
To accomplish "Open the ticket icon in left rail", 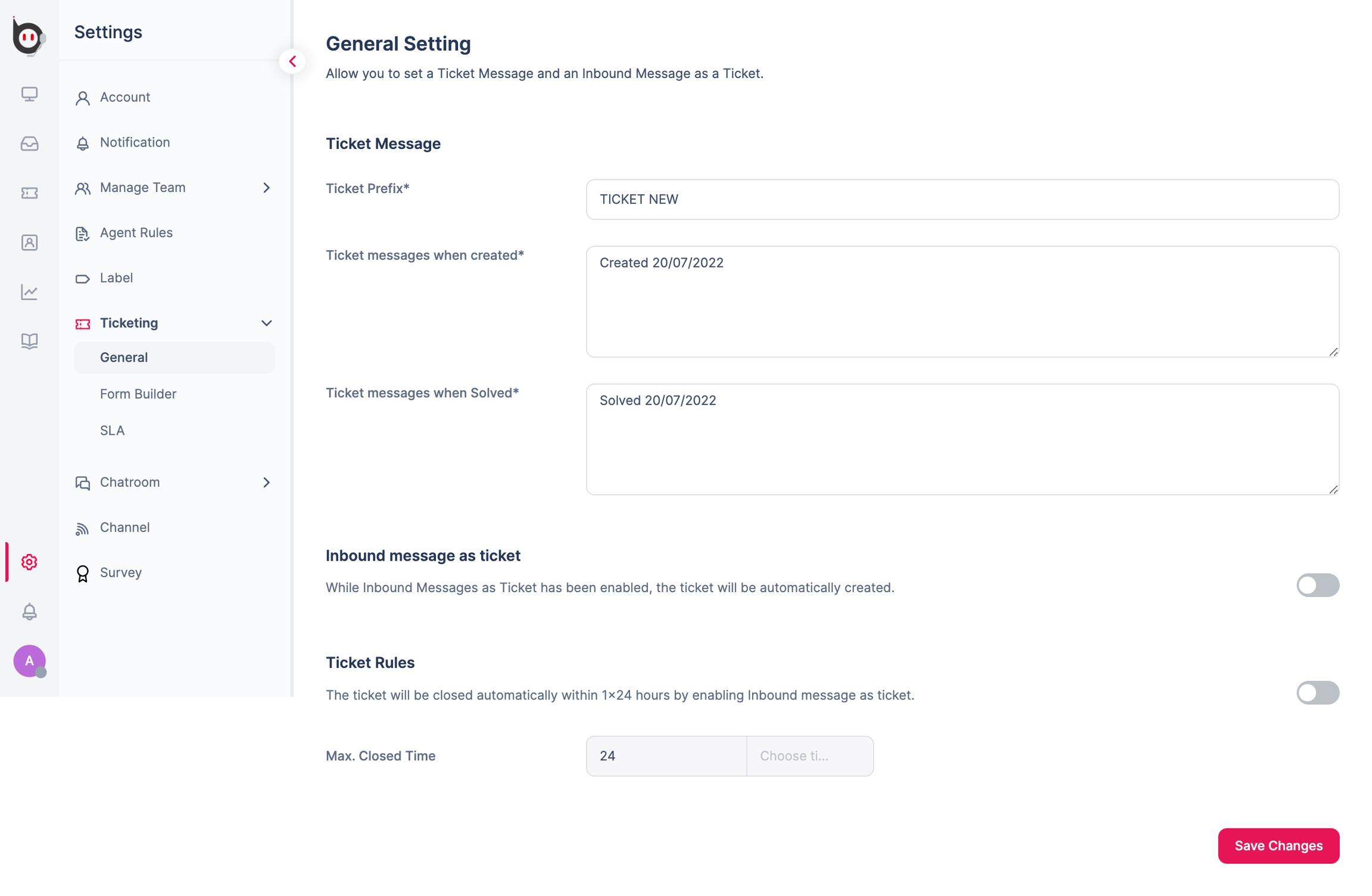I will point(29,193).
